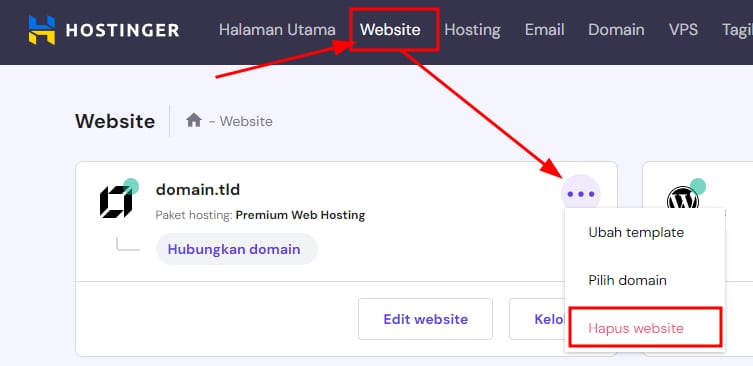The width and height of the screenshot is (753, 366).
Task: Open the home breadcrumb icon
Action: tap(194, 120)
